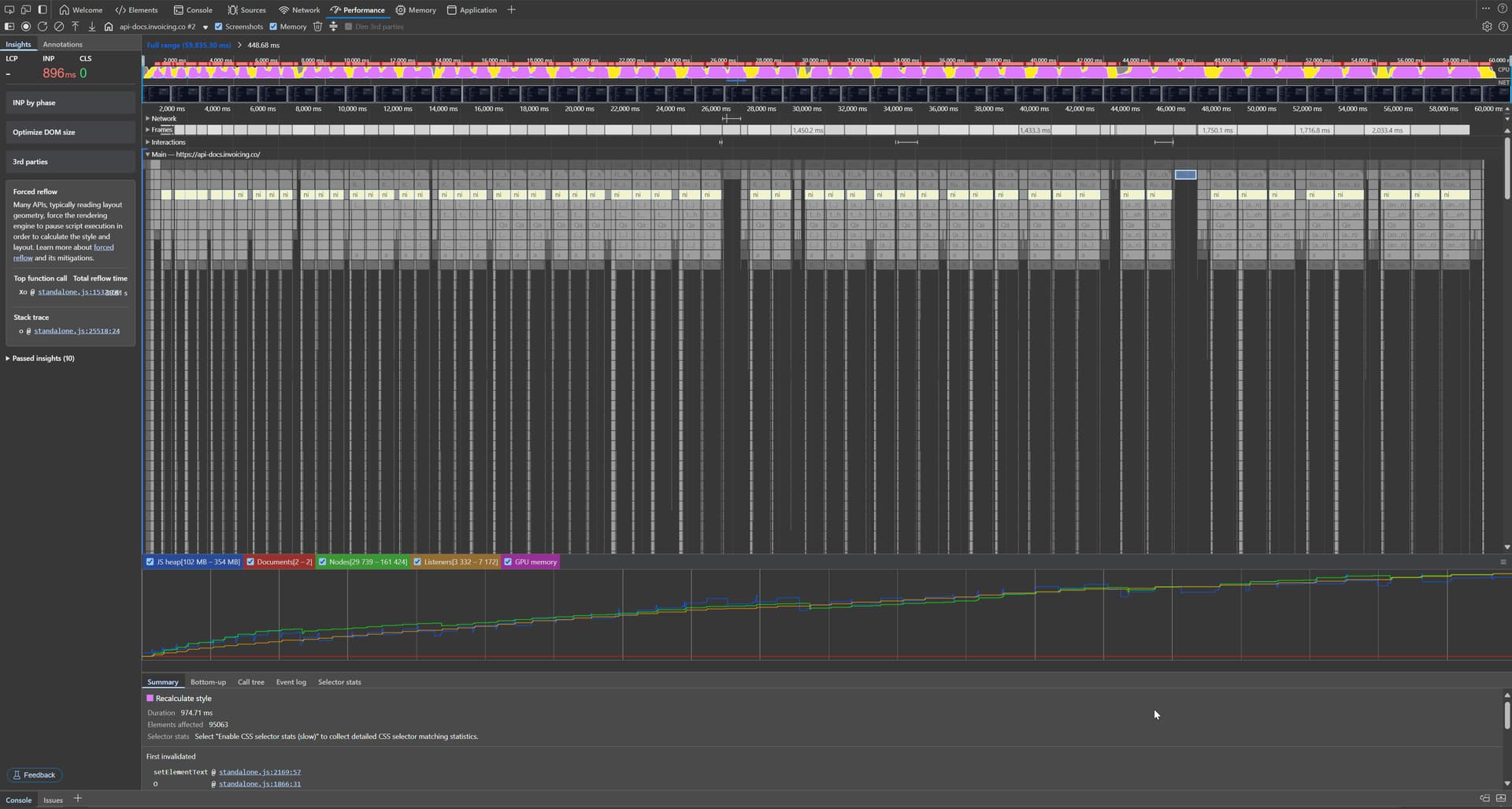The width and height of the screenshot is (1512, 809).
Task: Open DevTools more options ellipsis
Action: 1486,9
